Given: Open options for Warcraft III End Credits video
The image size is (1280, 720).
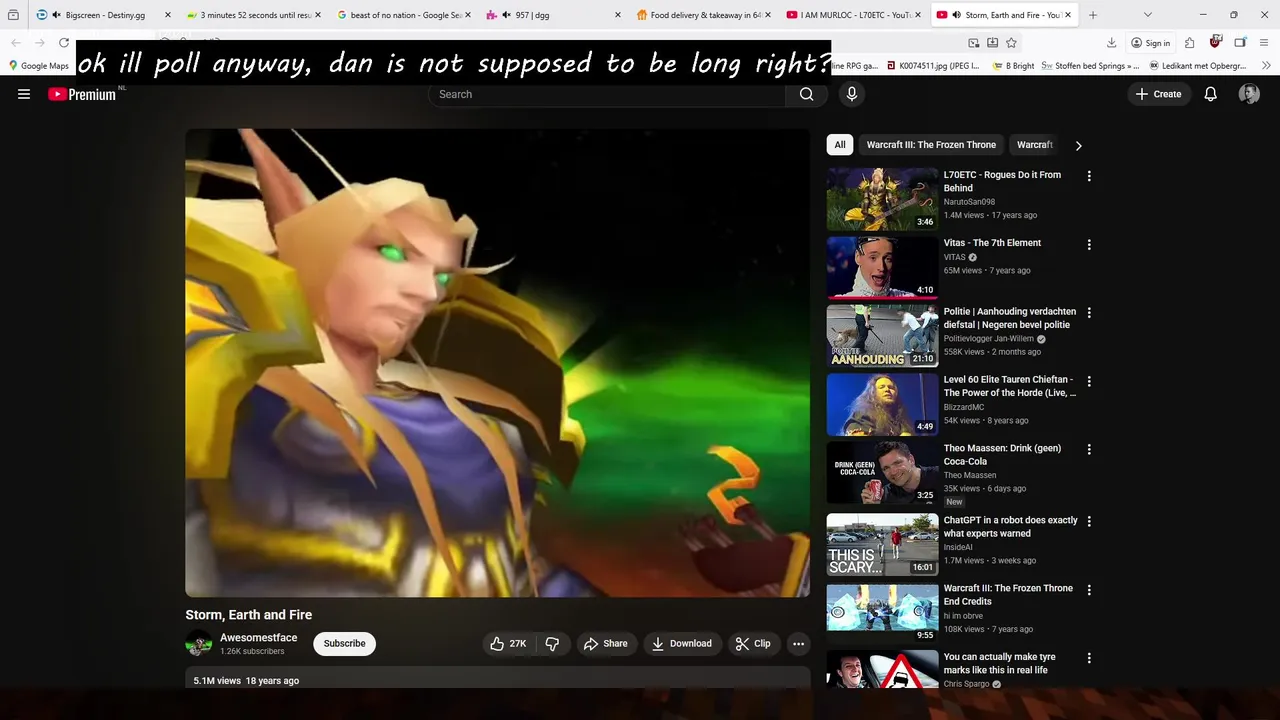Looking at the screenshot, I should [1089, 590].
